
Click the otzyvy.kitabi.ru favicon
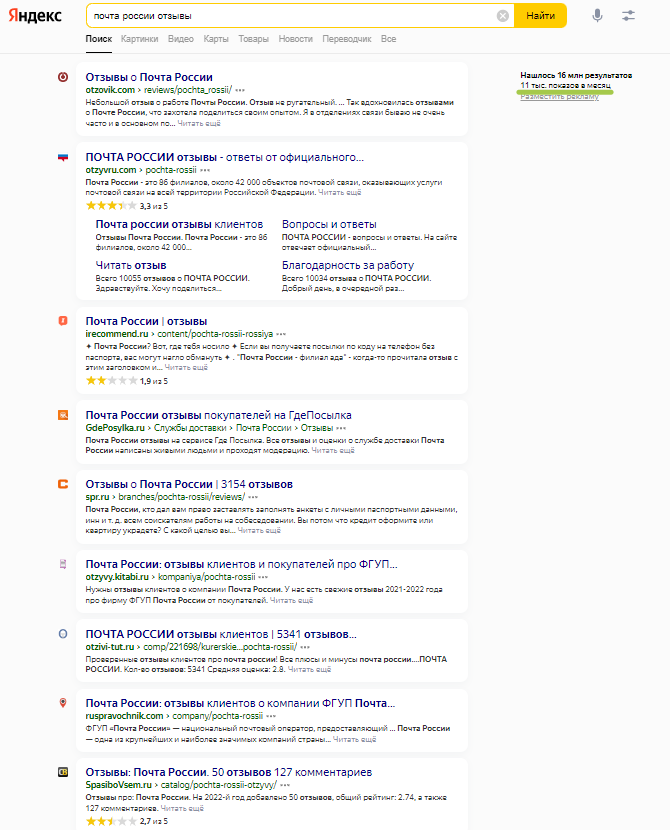pyautogui.click(x=63, y=564)
